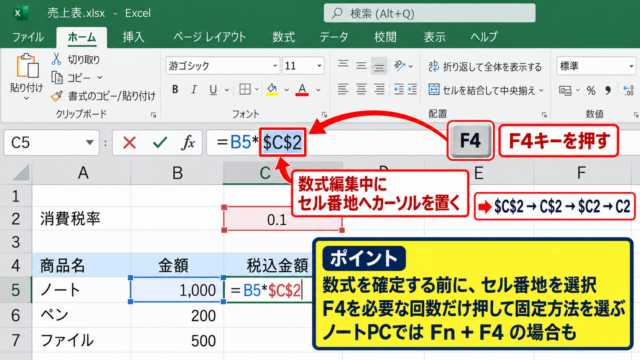The height and width of the screenshot is (360, 640).
Task: Open the Copy dropdown arrow
Action: 100,77
